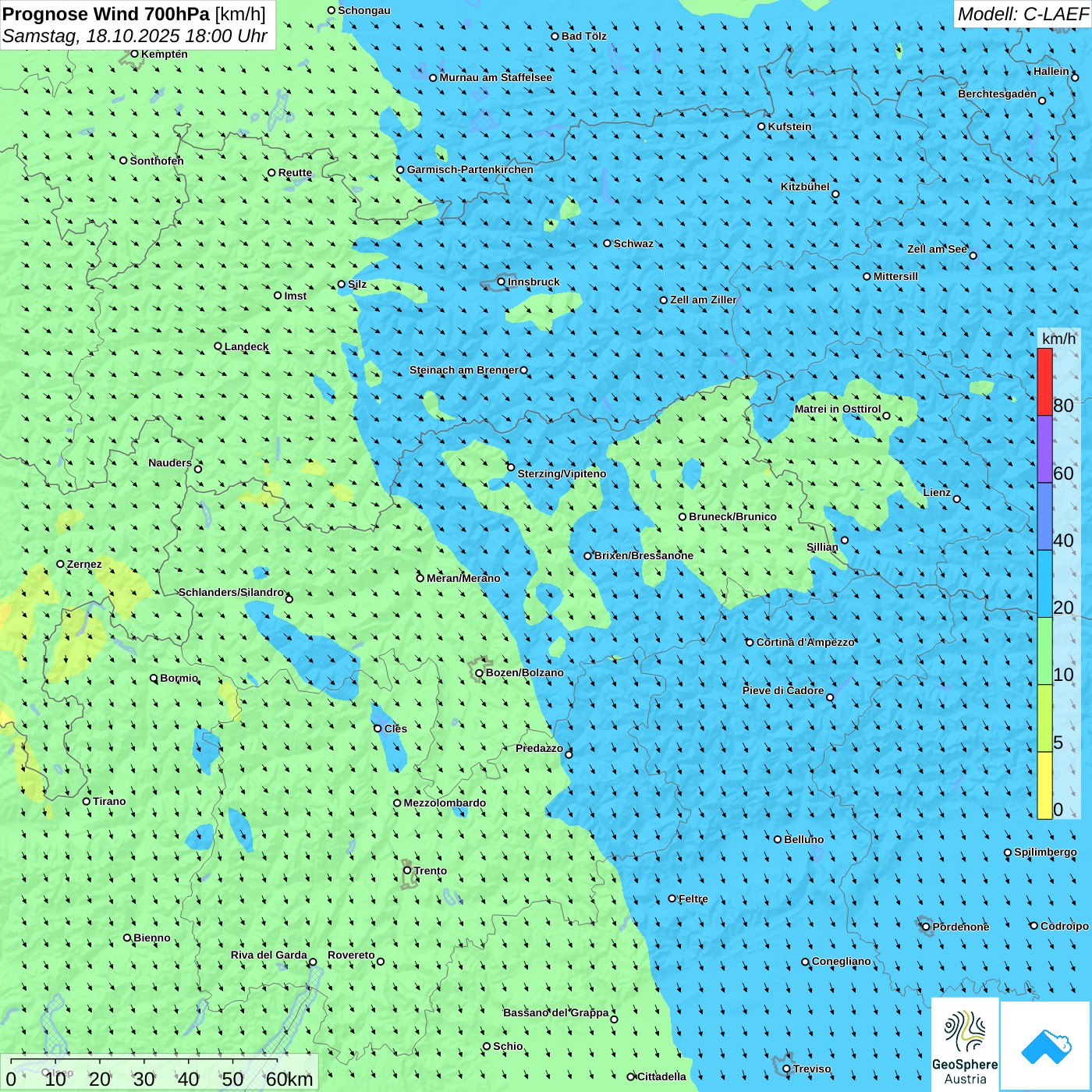The width and height of the screenshot is (1092, 1092).
Task: Click the 'Berchtesgaden' label
Action: 998,94
